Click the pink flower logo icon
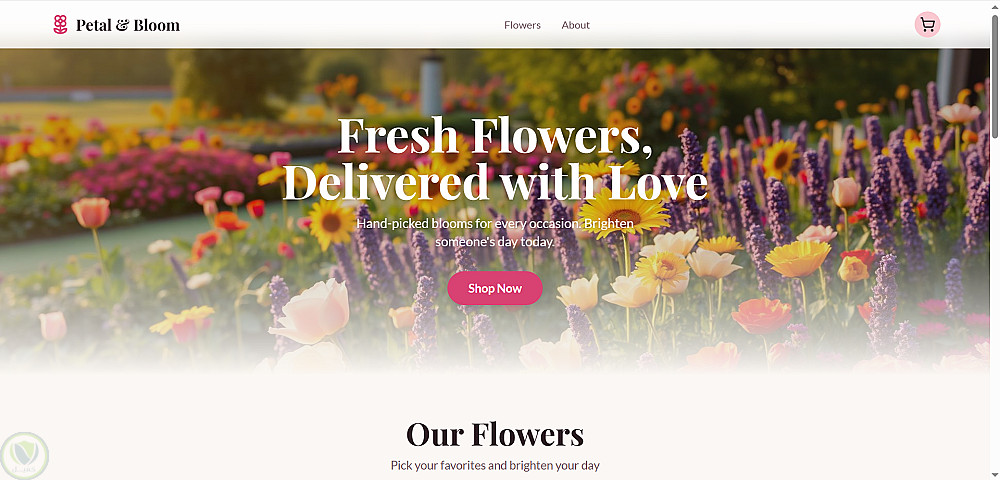Viewport: 1000px width, 480px height. click(x=61, y=25)
